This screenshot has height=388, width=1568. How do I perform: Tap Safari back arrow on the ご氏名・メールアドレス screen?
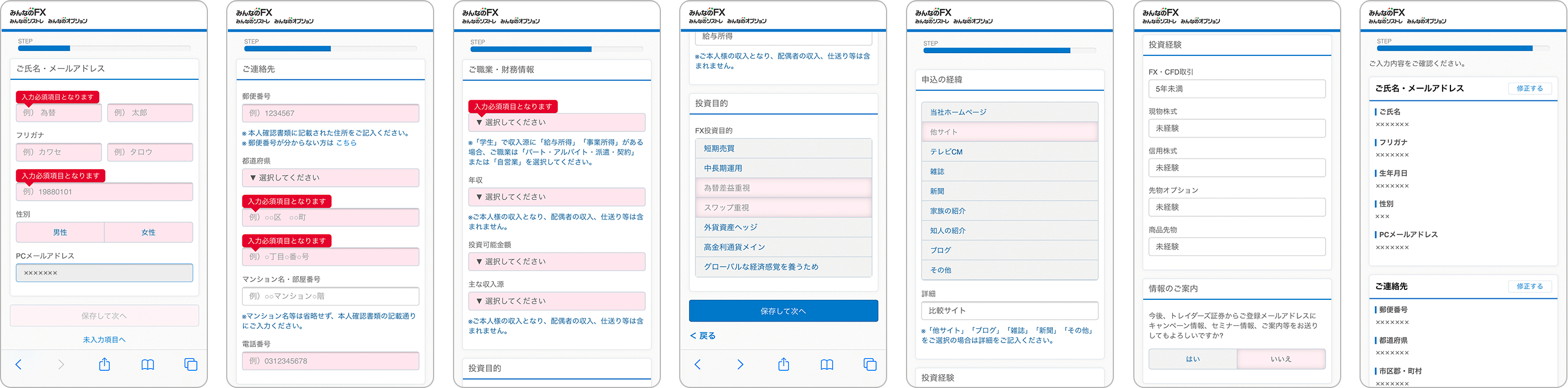[18, 364]
